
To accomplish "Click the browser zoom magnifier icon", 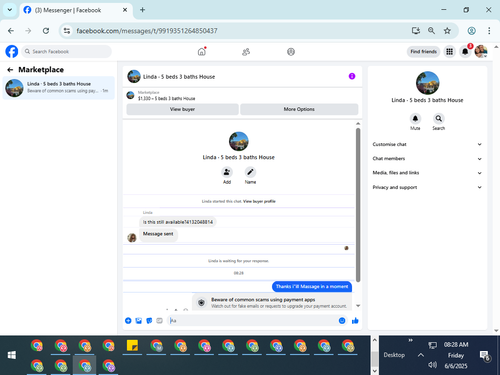I will [431, 31].
